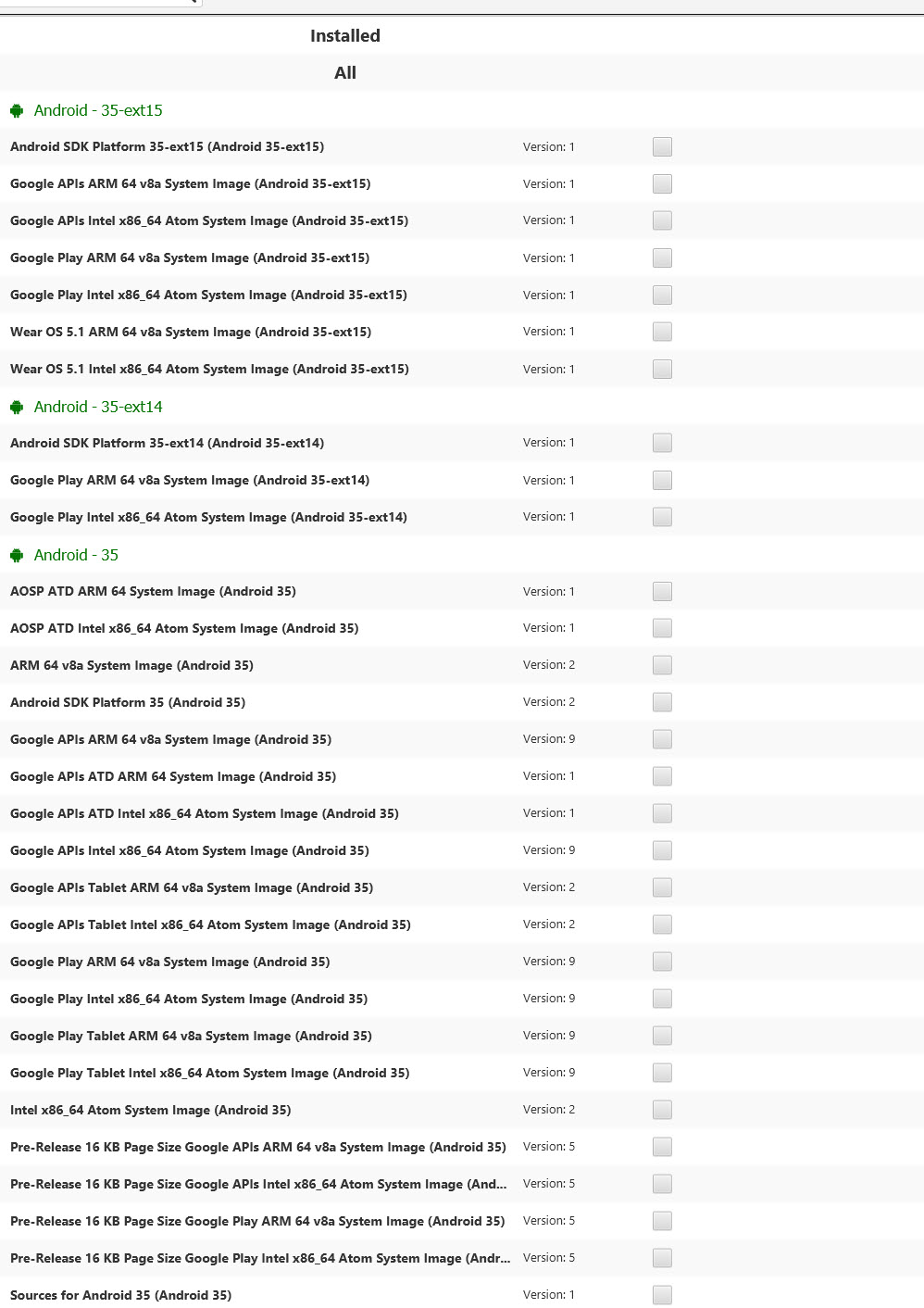Tick Wear OS 5.1 ARM 64 v8a checkbox
924x1308 pixels.
(662, 332)
